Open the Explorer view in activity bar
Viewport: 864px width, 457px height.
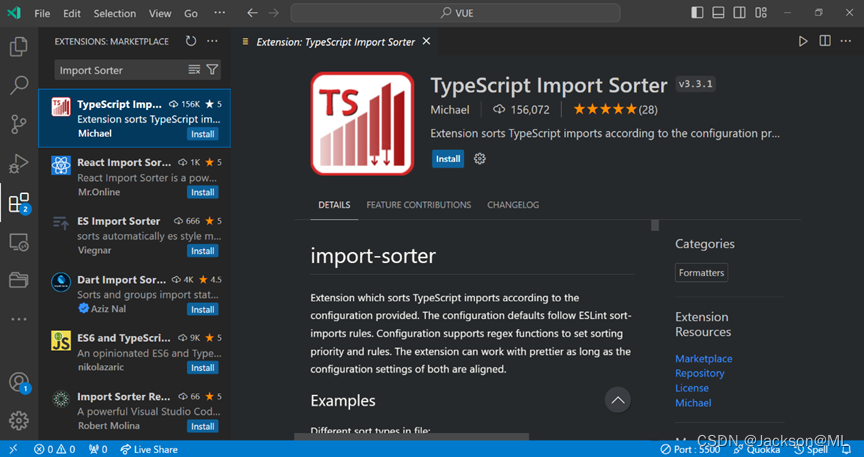click(19, 47)
